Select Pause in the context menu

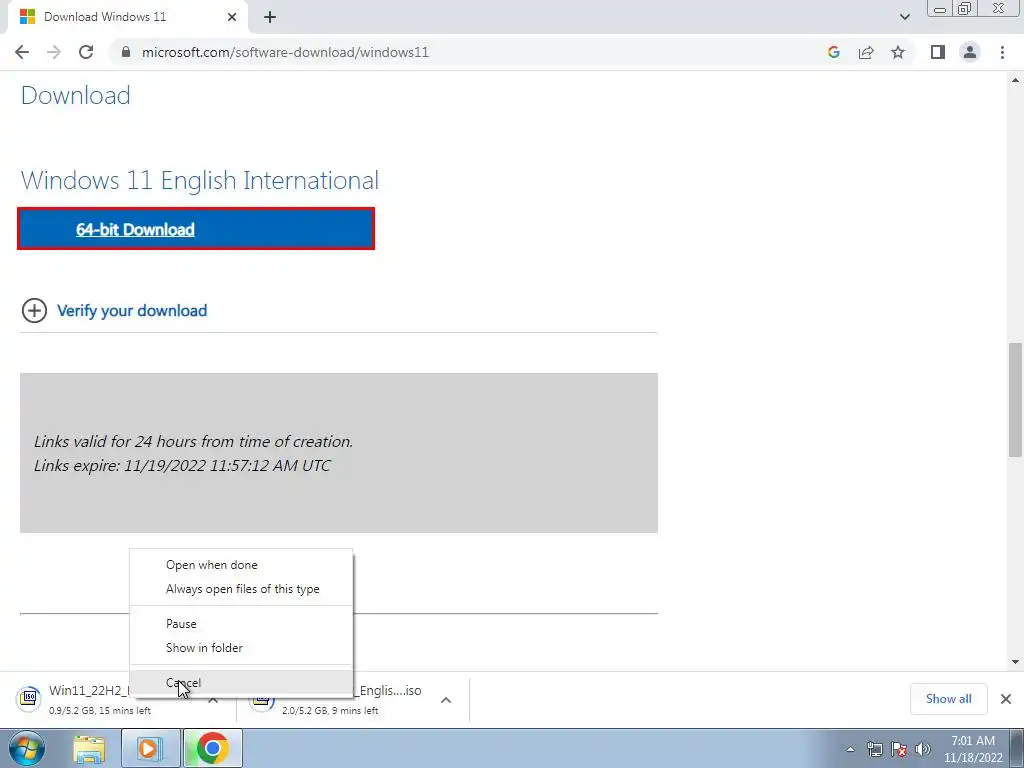(242, 624)
